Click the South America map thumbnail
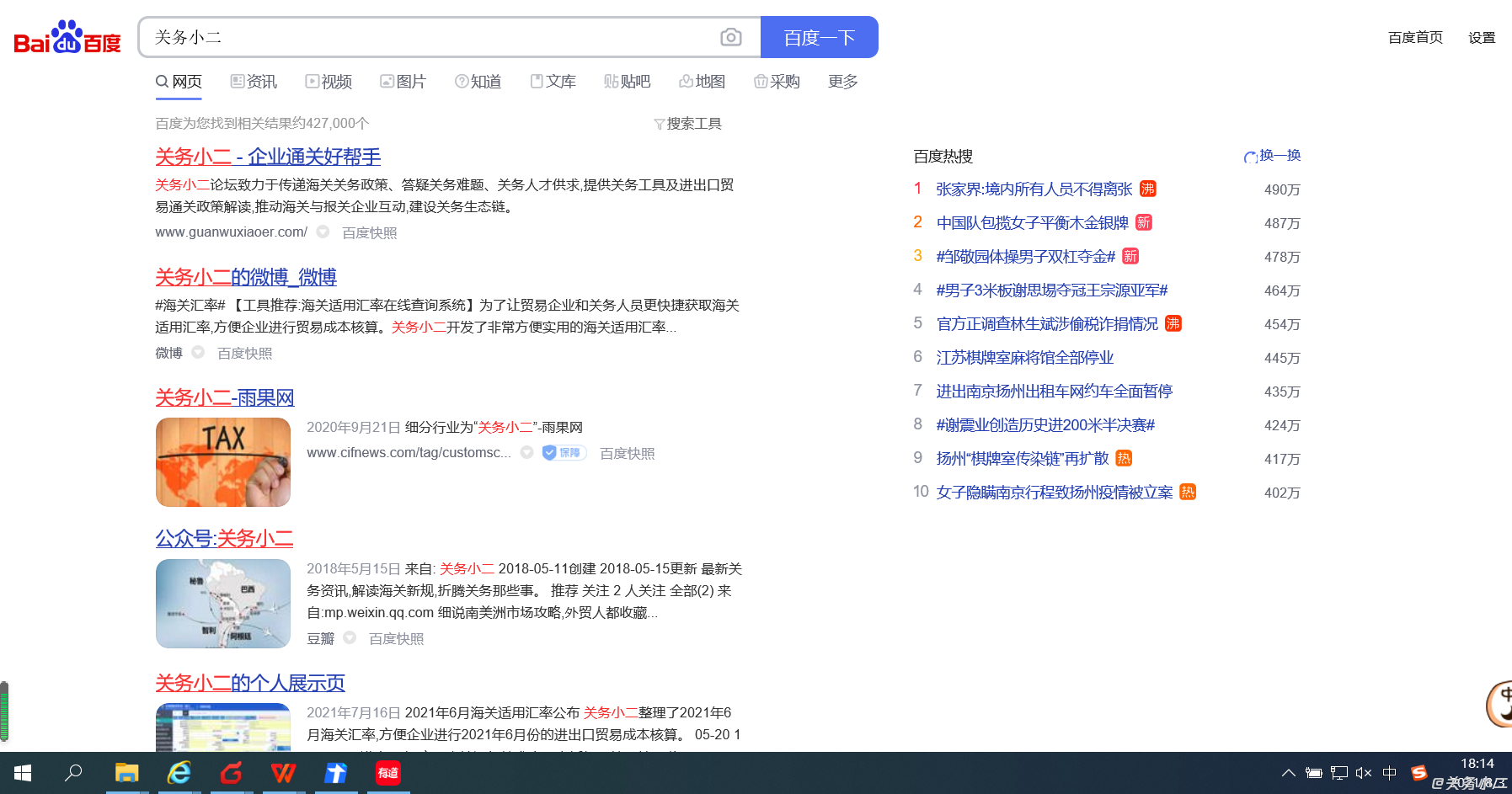Viewport: 1512px width, 794px height. pos(223,604)
